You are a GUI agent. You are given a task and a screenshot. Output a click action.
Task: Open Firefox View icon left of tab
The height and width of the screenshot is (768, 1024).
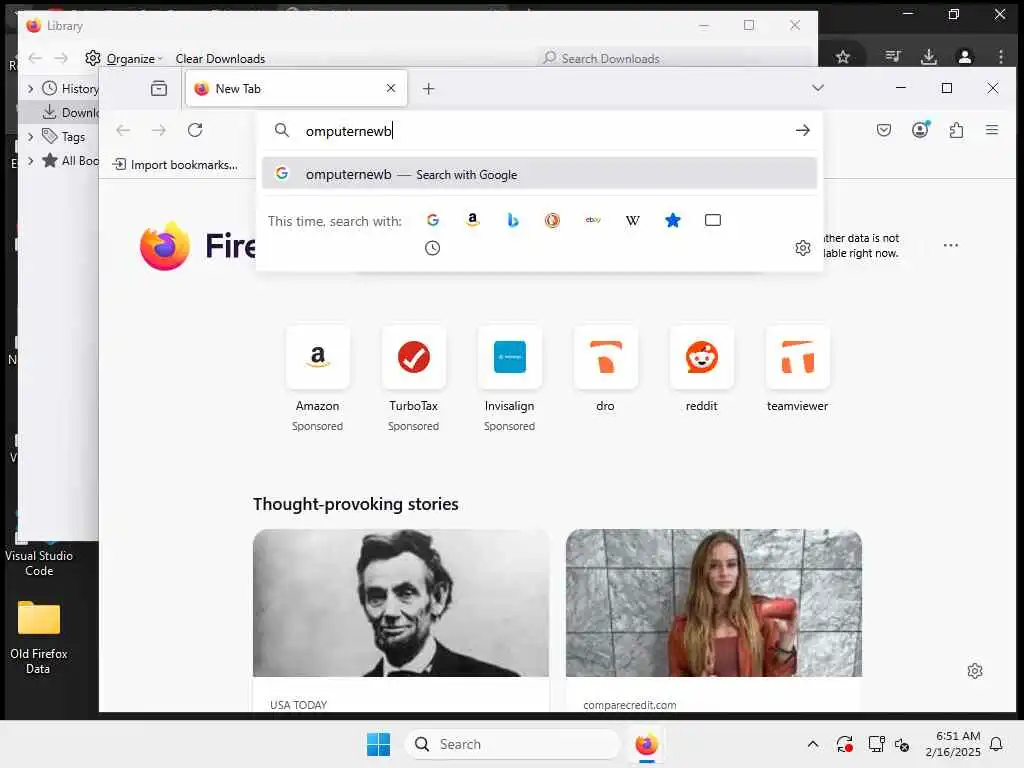[159, 88]
